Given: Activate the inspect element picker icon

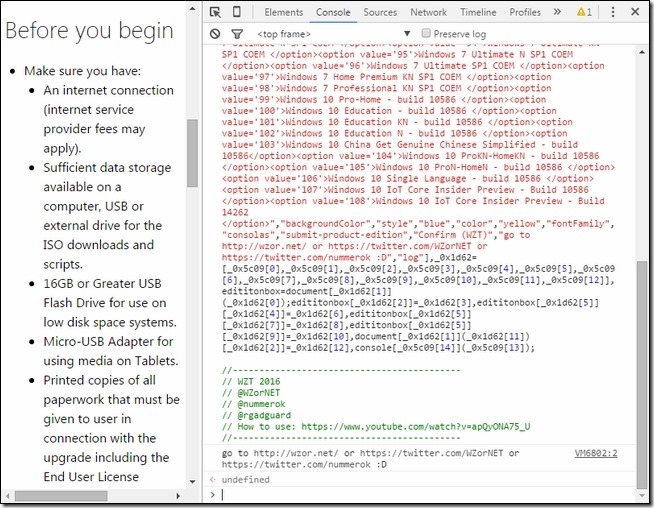Looking at the screenshot, I should click(x=215, y=12).
